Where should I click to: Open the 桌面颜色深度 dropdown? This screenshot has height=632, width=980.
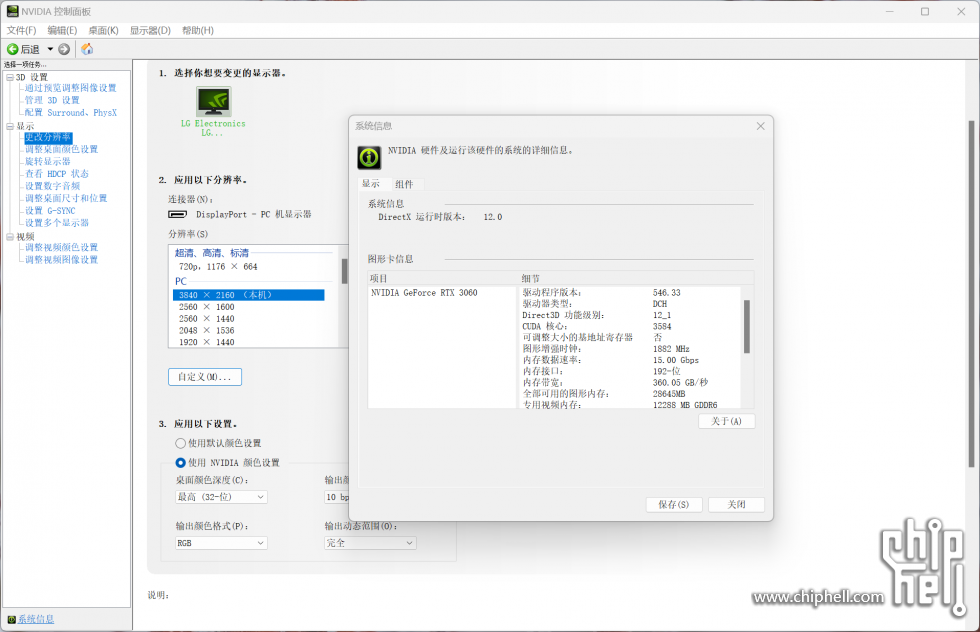coord(221,497)
